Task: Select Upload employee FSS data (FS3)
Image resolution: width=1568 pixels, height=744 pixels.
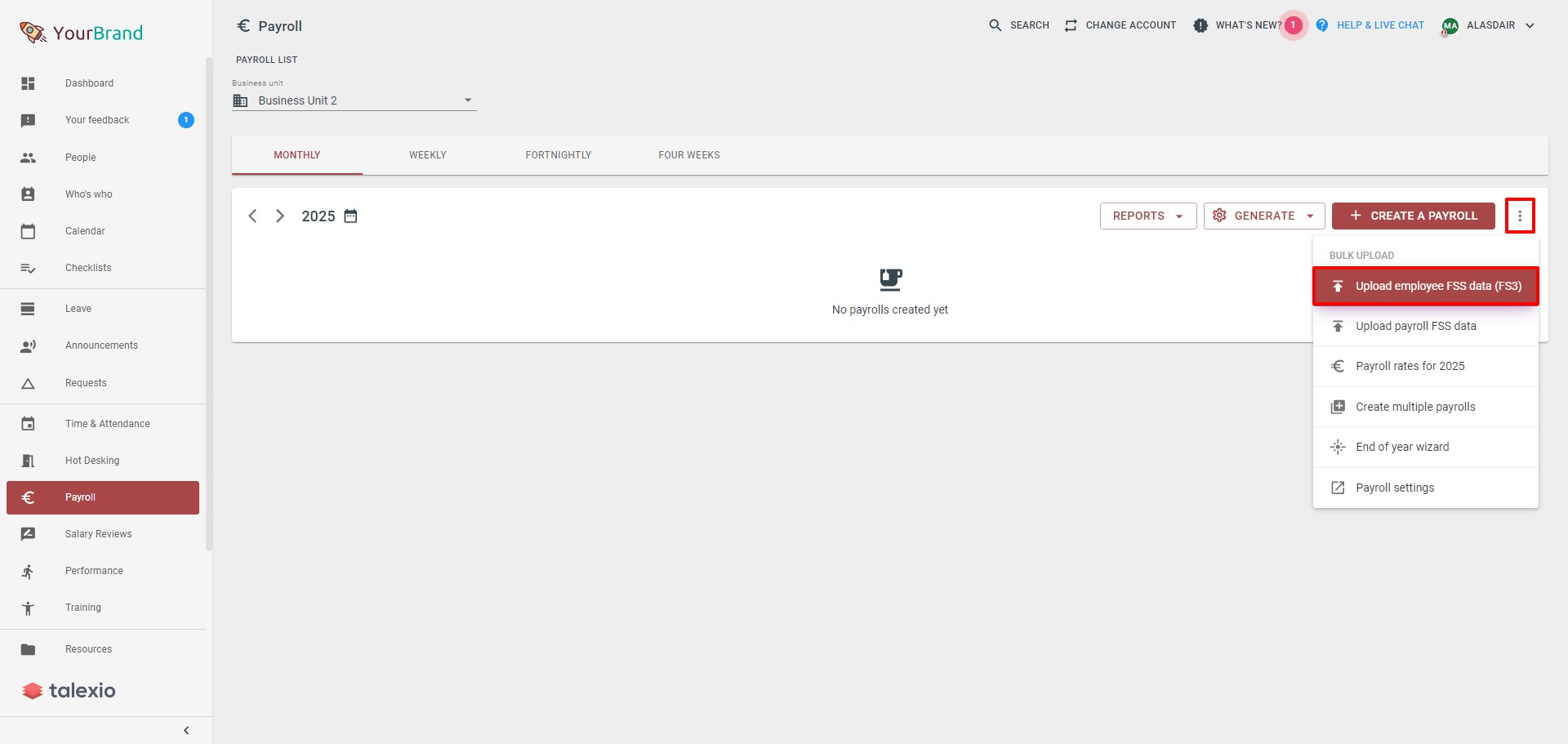Action: (1426, 286)
